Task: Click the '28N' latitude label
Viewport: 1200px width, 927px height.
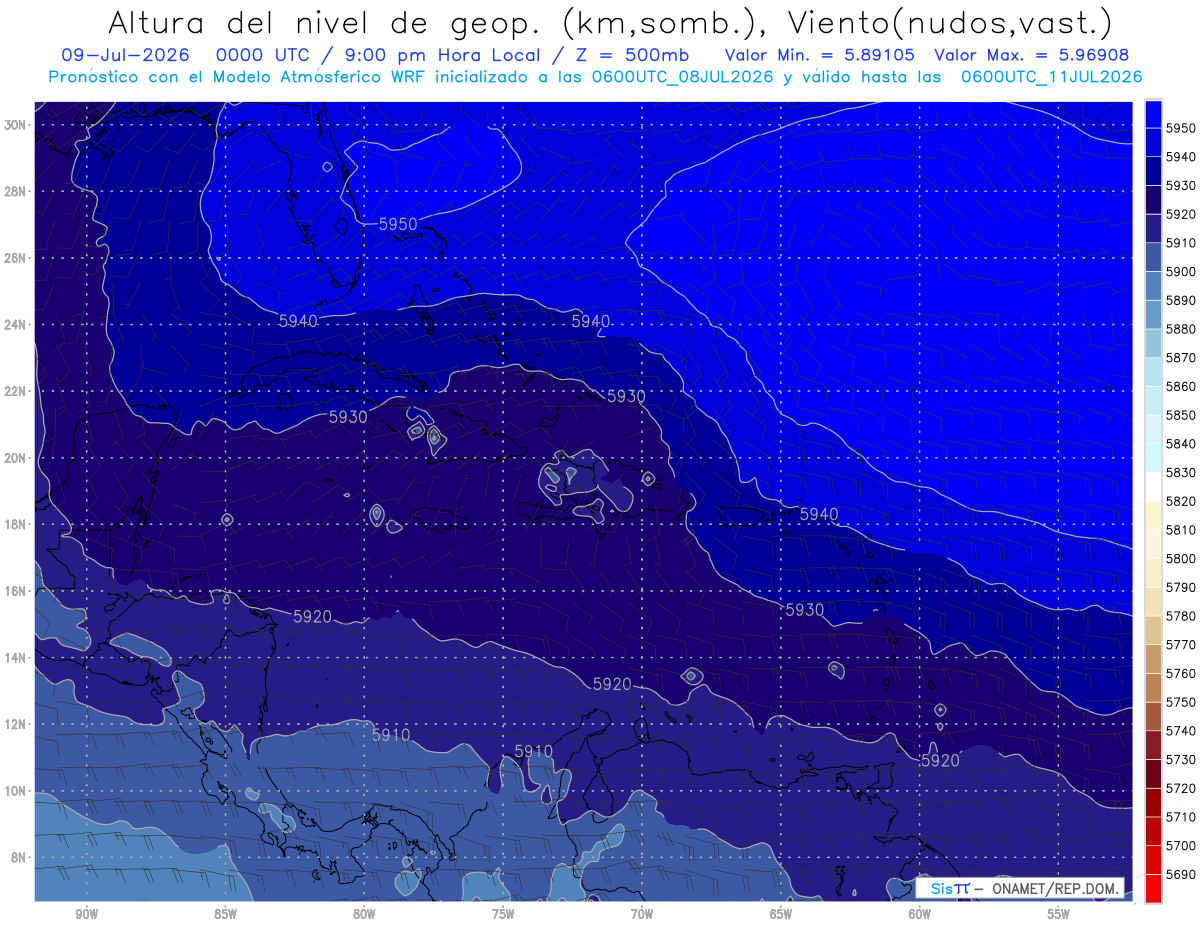Action: tap(15, 191)
